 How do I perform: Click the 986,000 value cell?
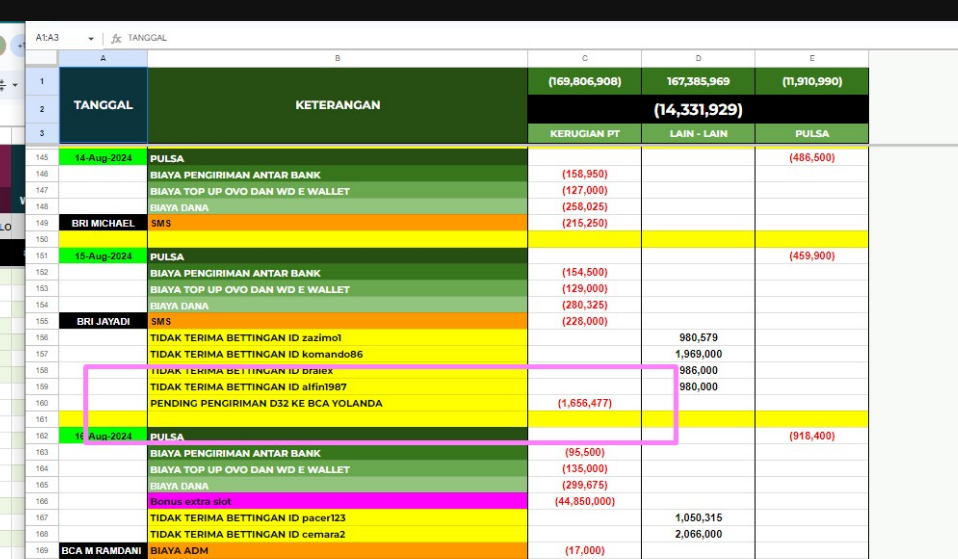pos(698,370)
